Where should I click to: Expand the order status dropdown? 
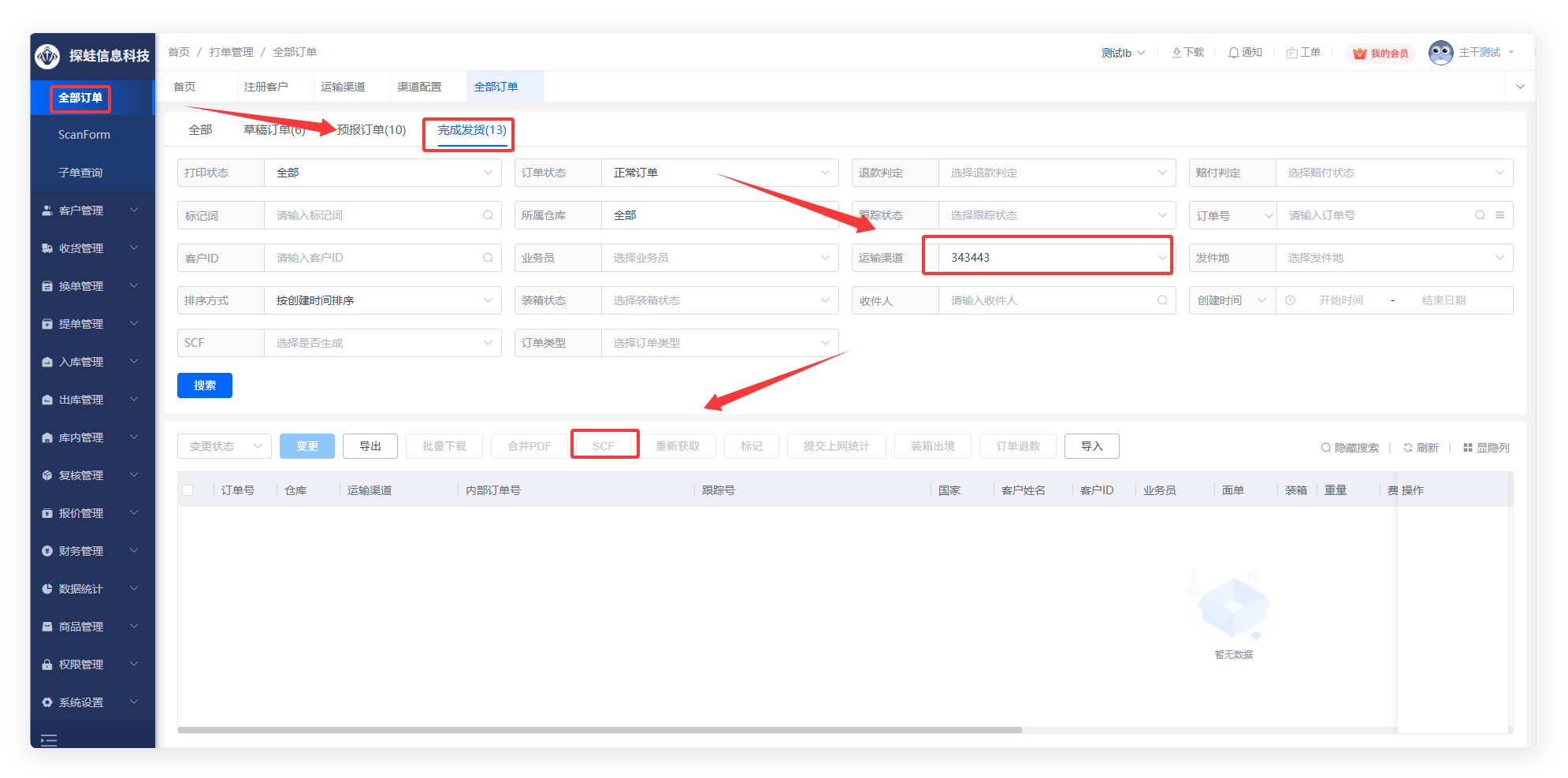[719, 173]
